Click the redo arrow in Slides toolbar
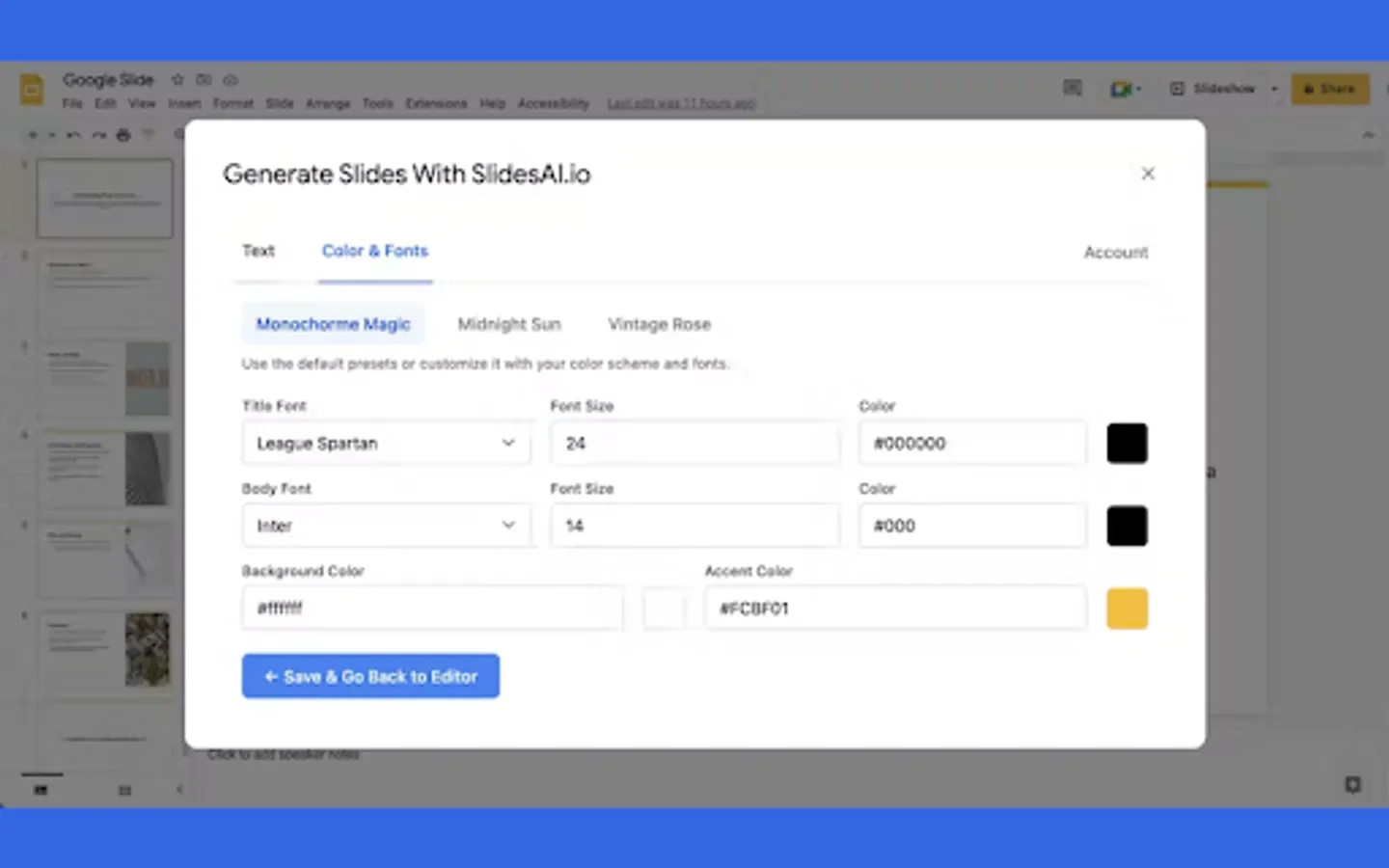 click(98, 135)
